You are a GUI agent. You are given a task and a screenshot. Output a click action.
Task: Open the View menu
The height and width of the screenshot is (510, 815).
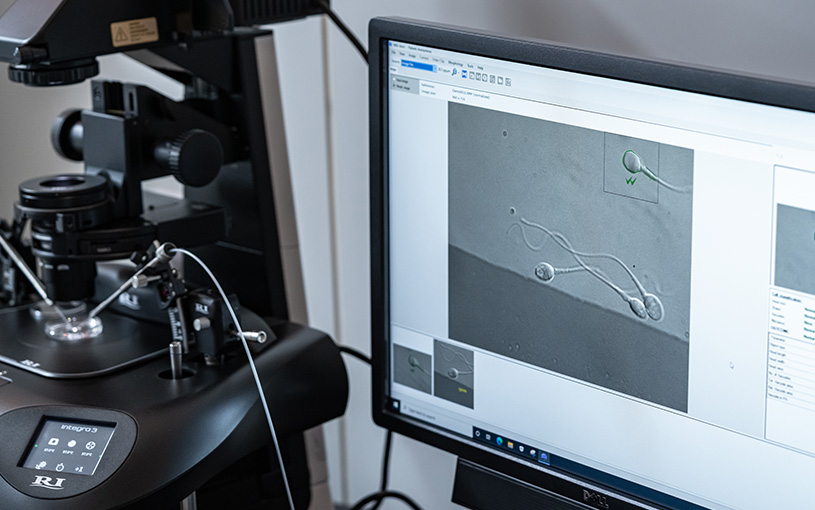pyautogui.click(x=402, y=54)
